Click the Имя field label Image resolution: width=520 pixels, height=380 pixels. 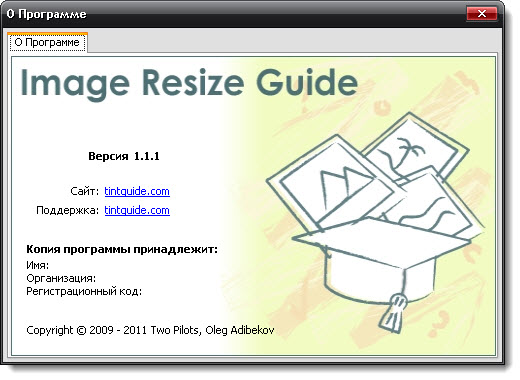tap(38, 265)
